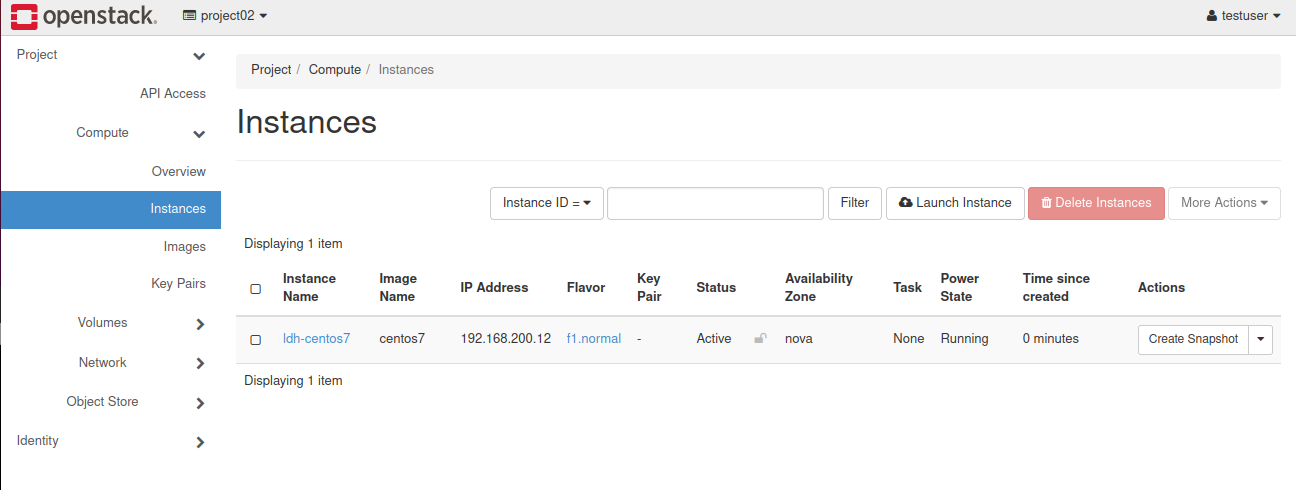Viewport: 1296px width, 490px height.
Task: Open the Instance ID filter type dropdown
Action: [546, 203]
